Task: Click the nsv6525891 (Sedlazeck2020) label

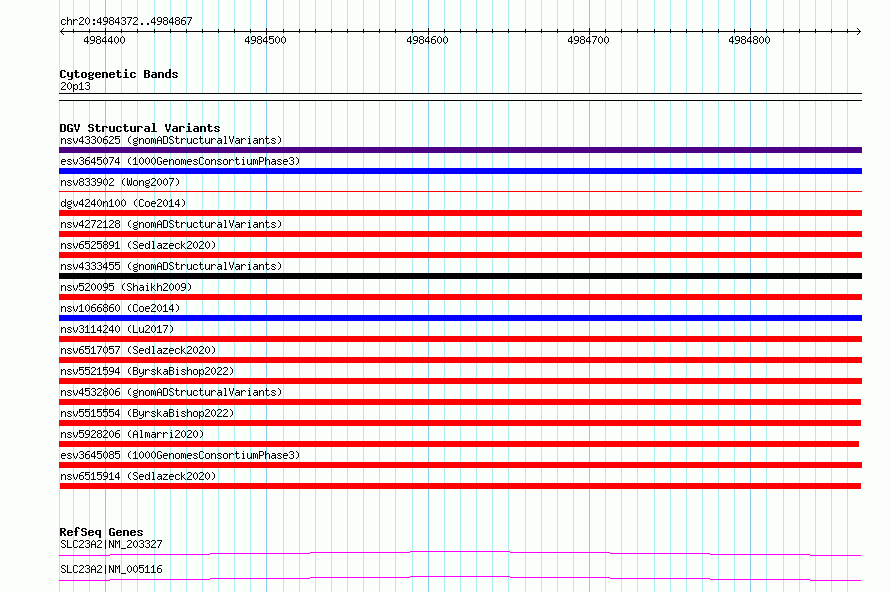Action: (138, 245)
